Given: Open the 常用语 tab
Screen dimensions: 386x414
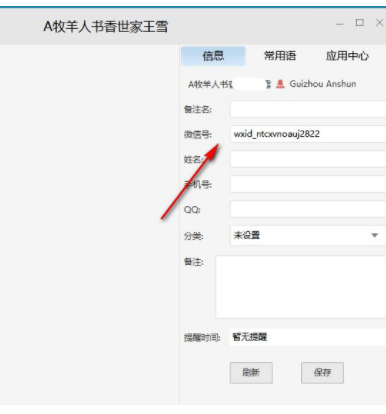Looking at the screenshot, I should pos(280,56).
